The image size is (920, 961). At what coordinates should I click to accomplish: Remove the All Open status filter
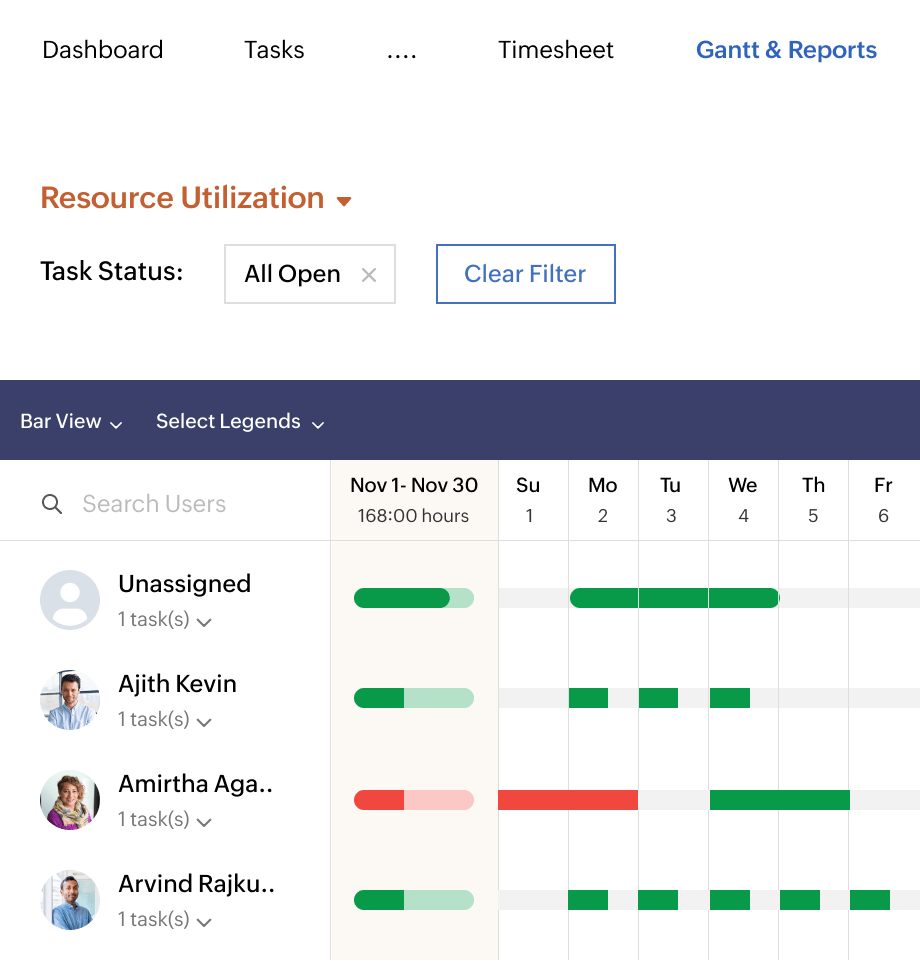pos(369,274)
